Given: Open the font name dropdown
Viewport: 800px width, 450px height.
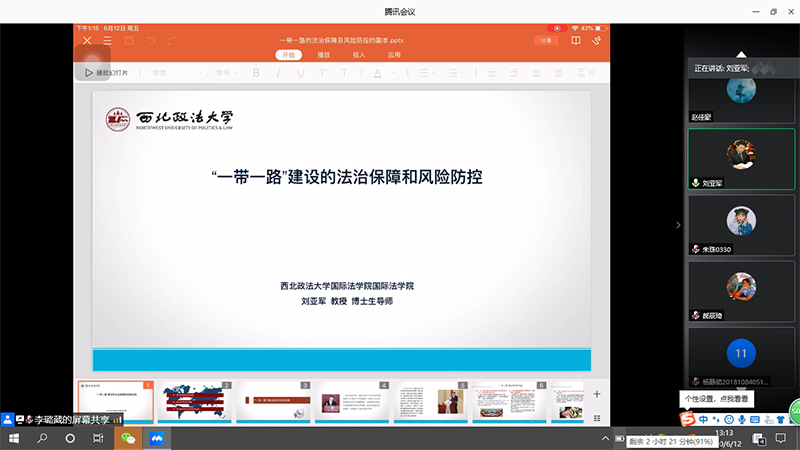Looking at the screenshot, I should [x=175, y=73].
